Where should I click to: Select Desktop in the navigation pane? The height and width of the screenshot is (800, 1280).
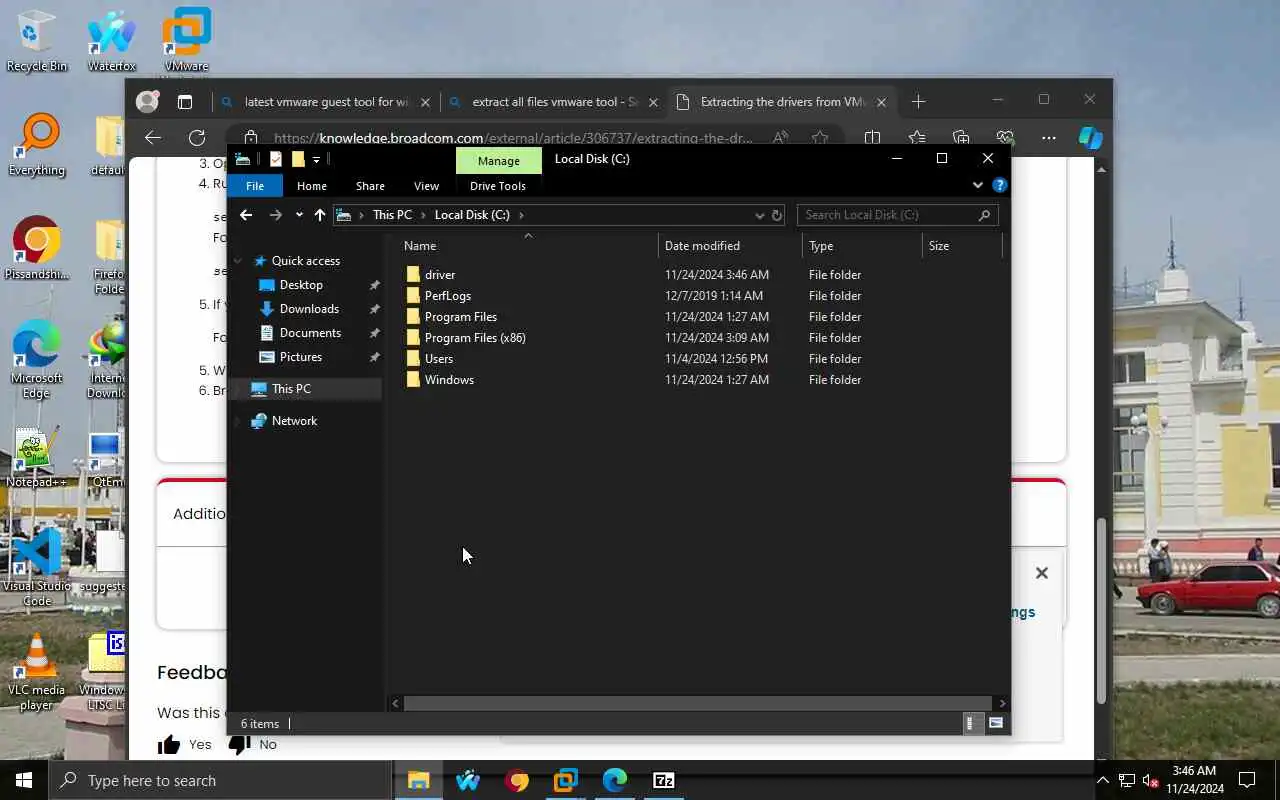pyautogui.click(x=301, y=285)
